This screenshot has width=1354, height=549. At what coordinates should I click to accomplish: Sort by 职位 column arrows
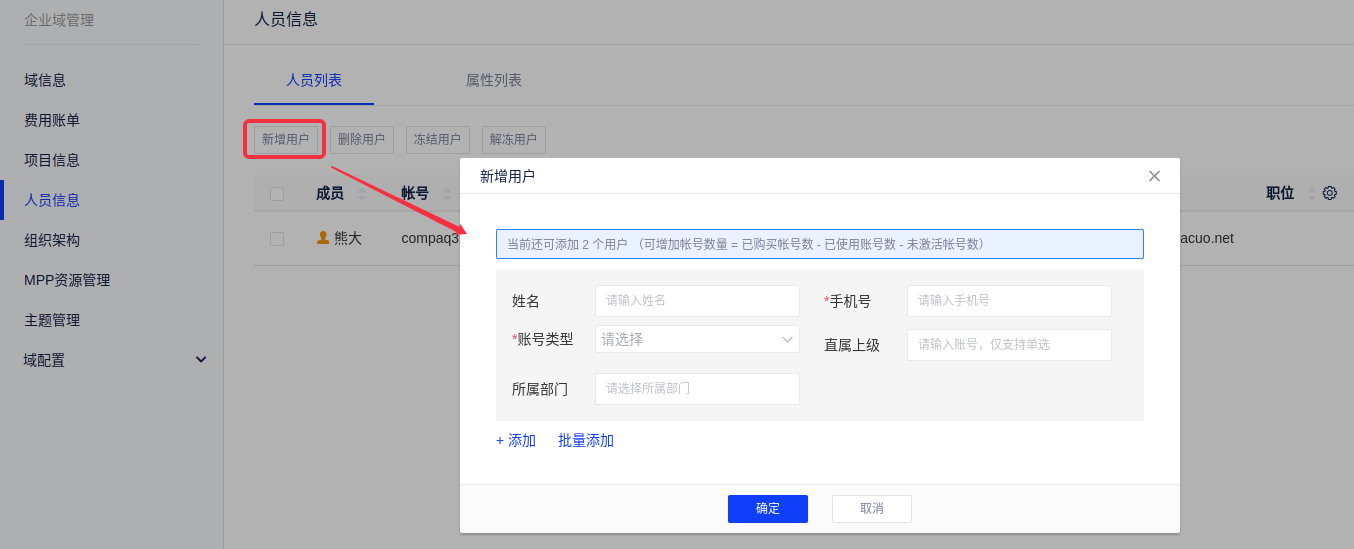click(1312, 194)
